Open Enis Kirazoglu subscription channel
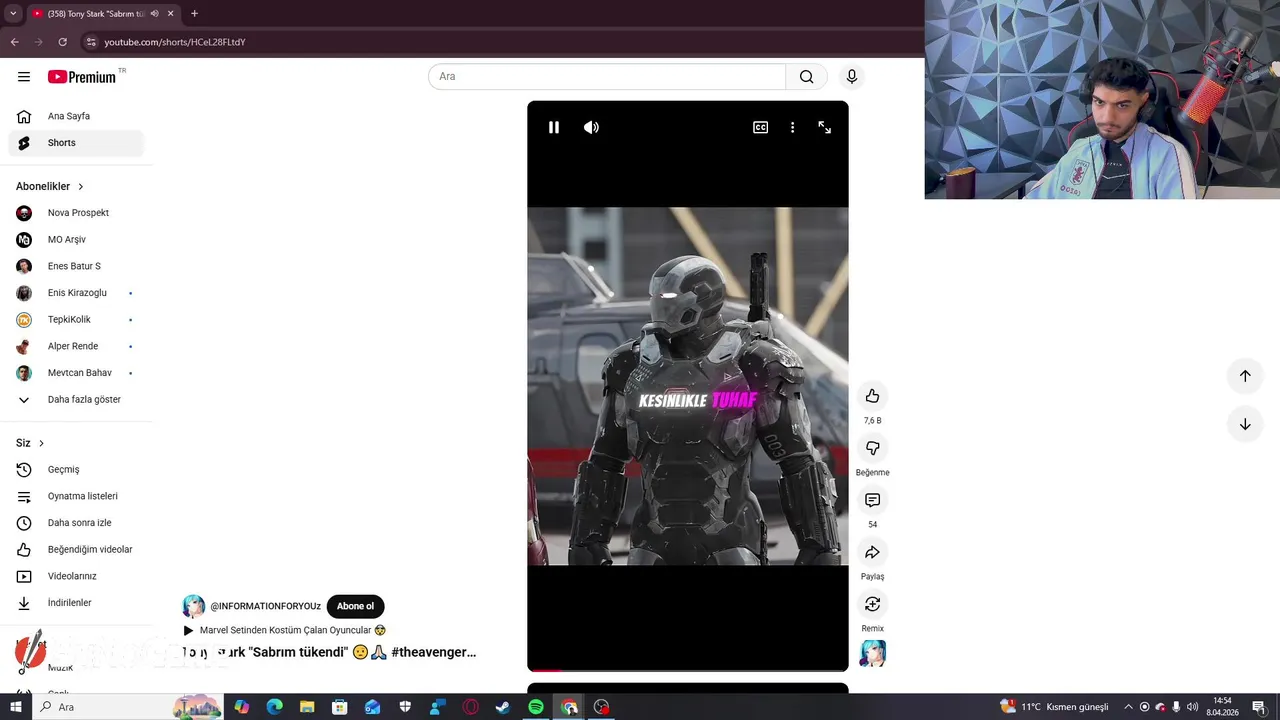Image resolution: width=1280 pixels, height=720 pixels. click(x=76, y=293)
